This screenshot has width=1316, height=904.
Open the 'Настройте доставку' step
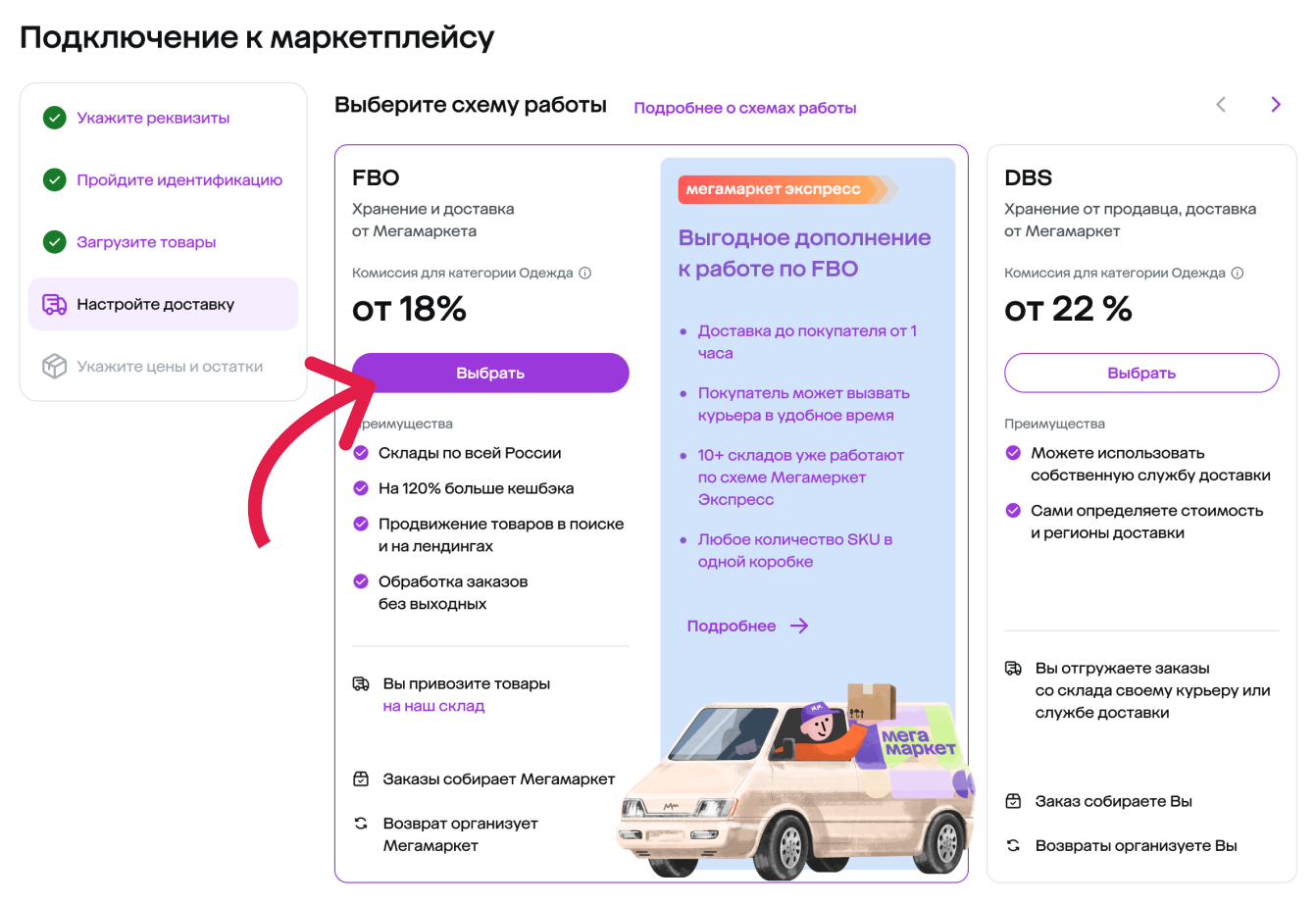[x=156, y=305]
